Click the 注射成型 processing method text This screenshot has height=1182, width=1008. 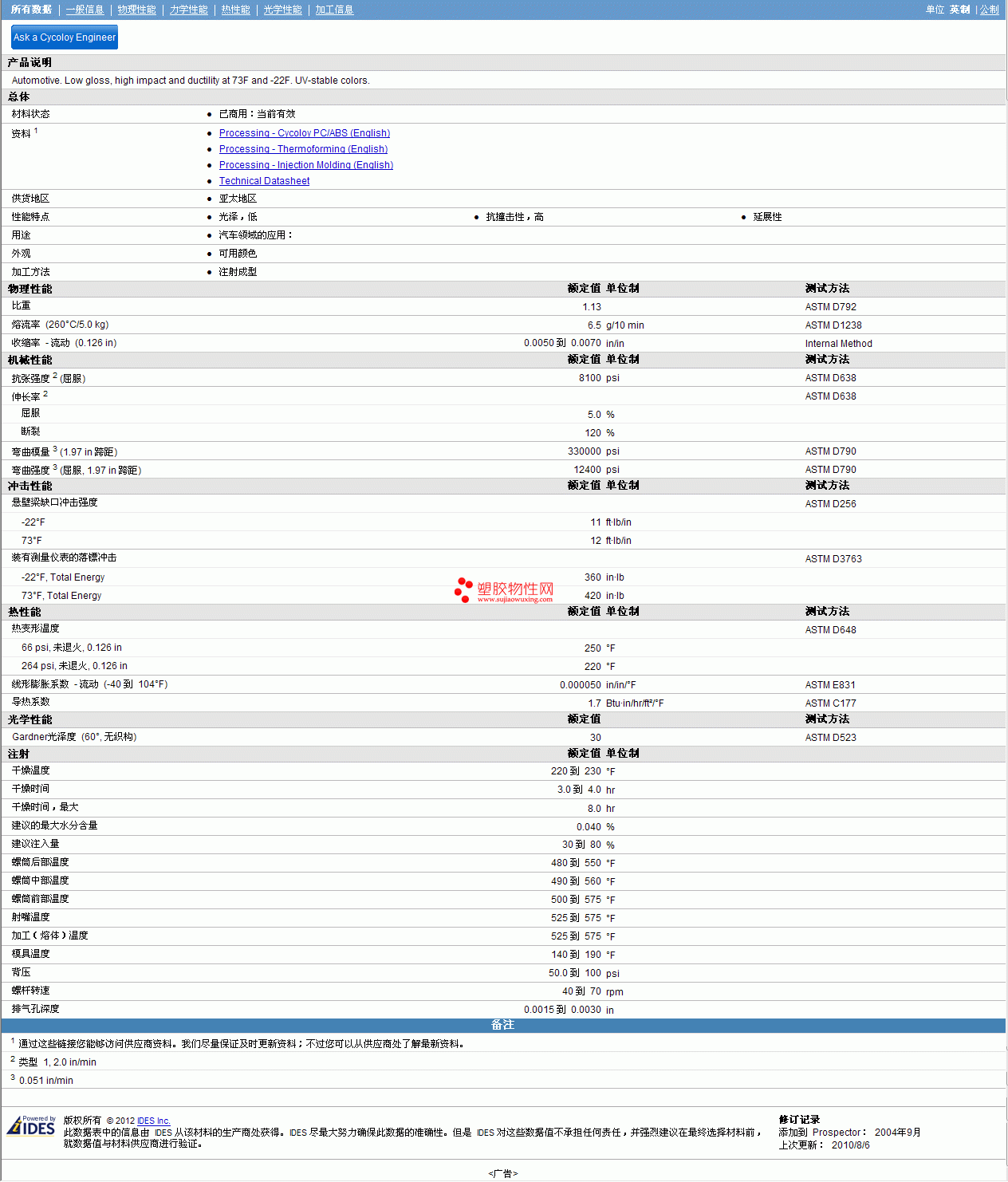238,272
